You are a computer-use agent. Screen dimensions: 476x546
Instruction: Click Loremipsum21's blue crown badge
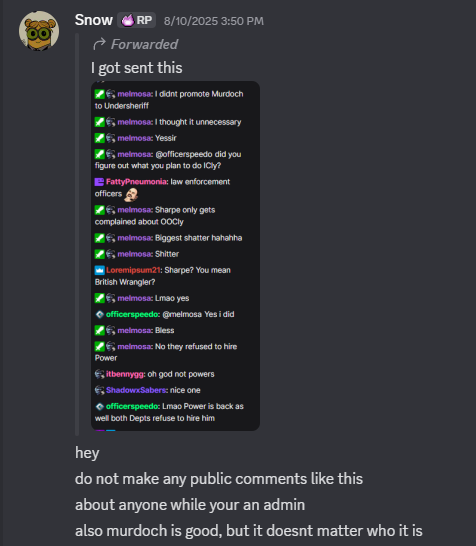pos(100,270)
